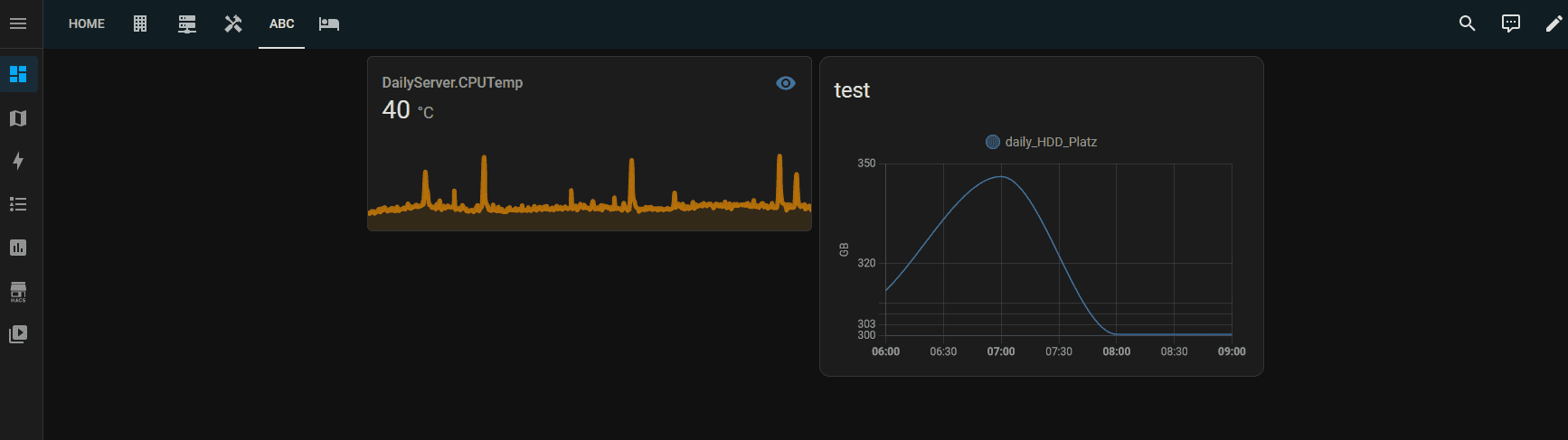Switch to the building grid view tab

tap(140, 23)
